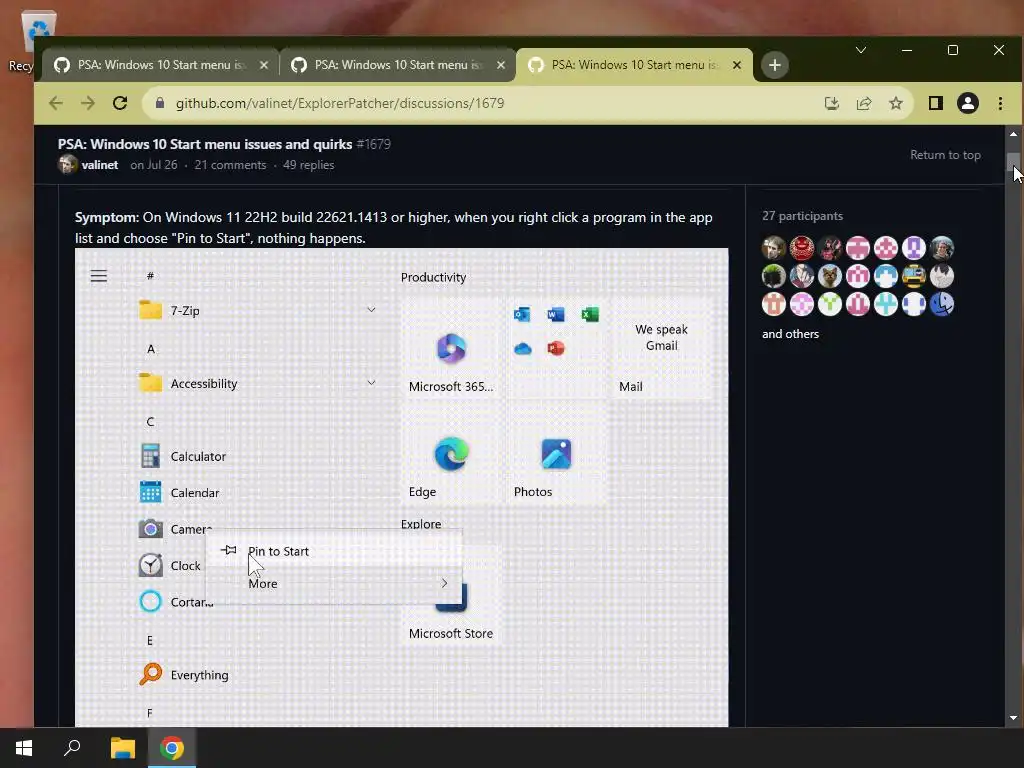Click the Everything search app icon
1024x768 pixels.
pos(150,674)
